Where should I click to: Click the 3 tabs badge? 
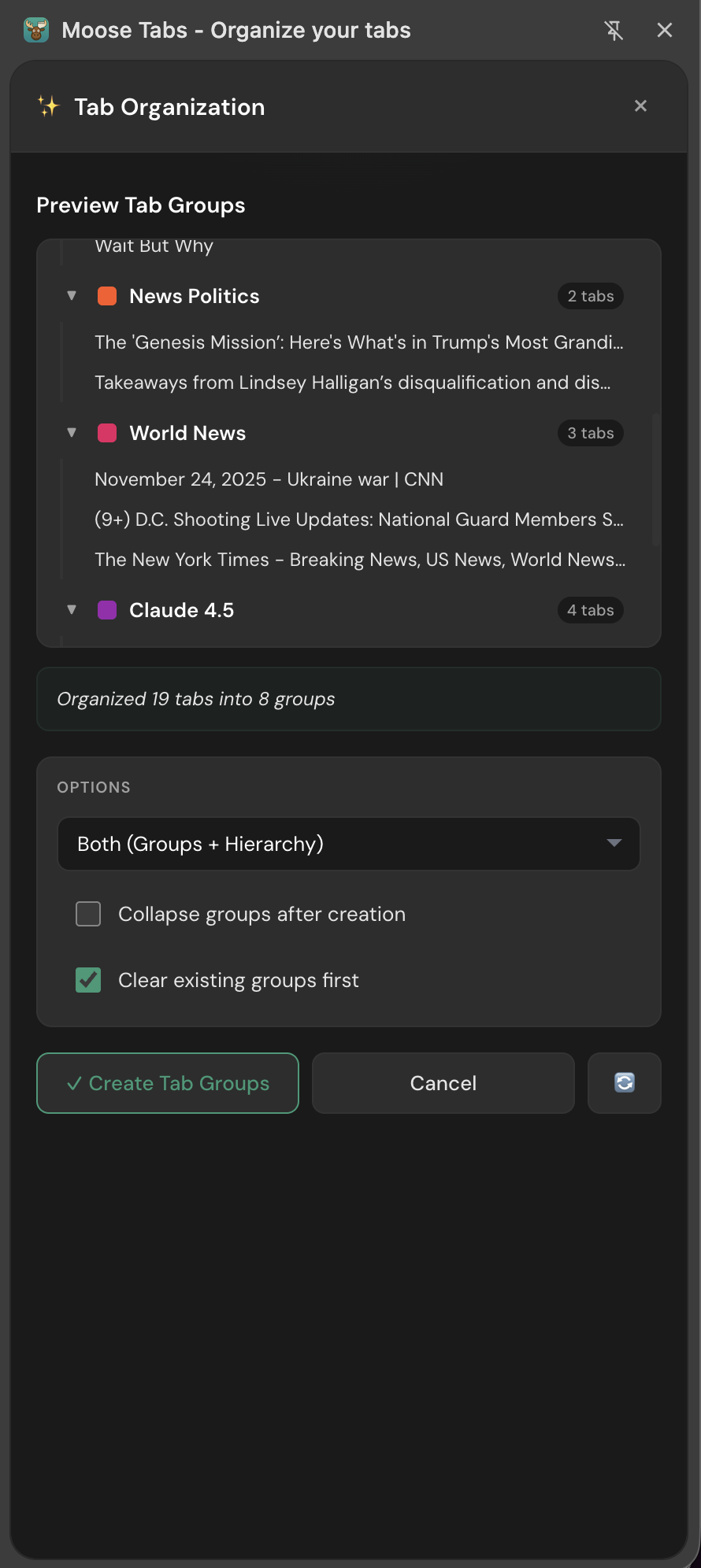pyautogui.click(x=591, y=433)
